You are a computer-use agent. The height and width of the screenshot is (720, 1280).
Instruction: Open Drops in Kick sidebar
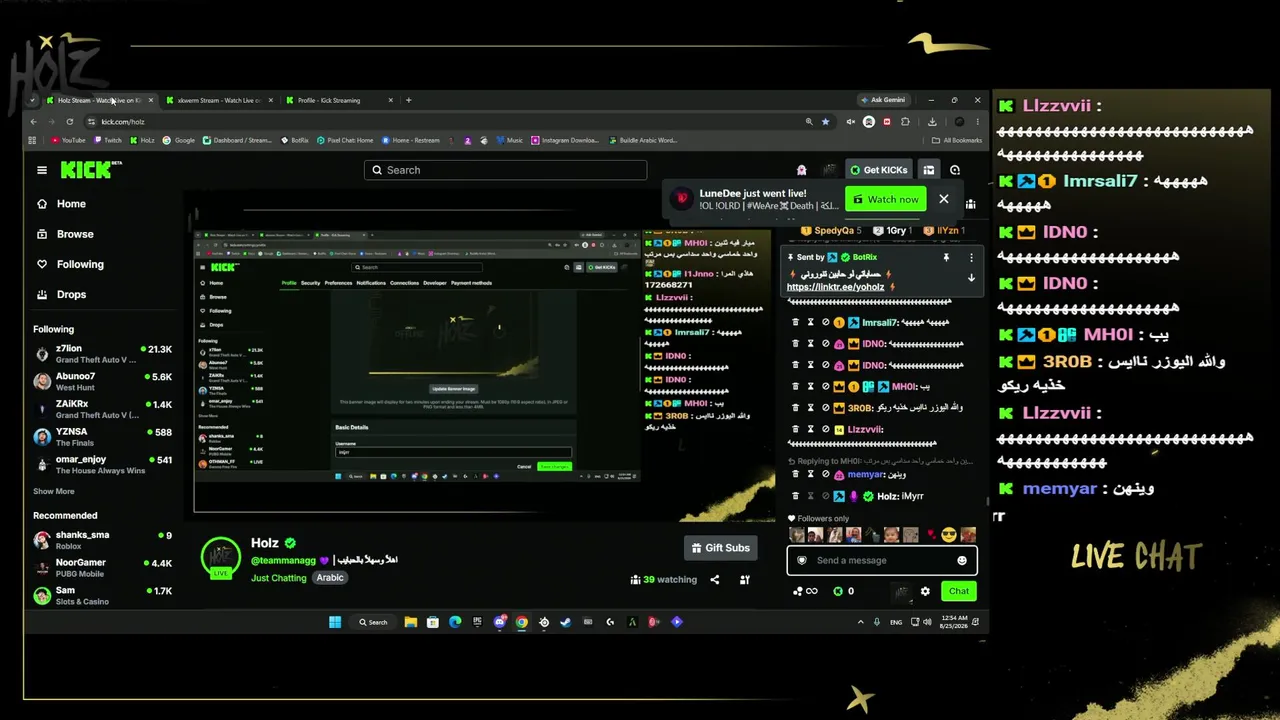(x=61, y=295)
